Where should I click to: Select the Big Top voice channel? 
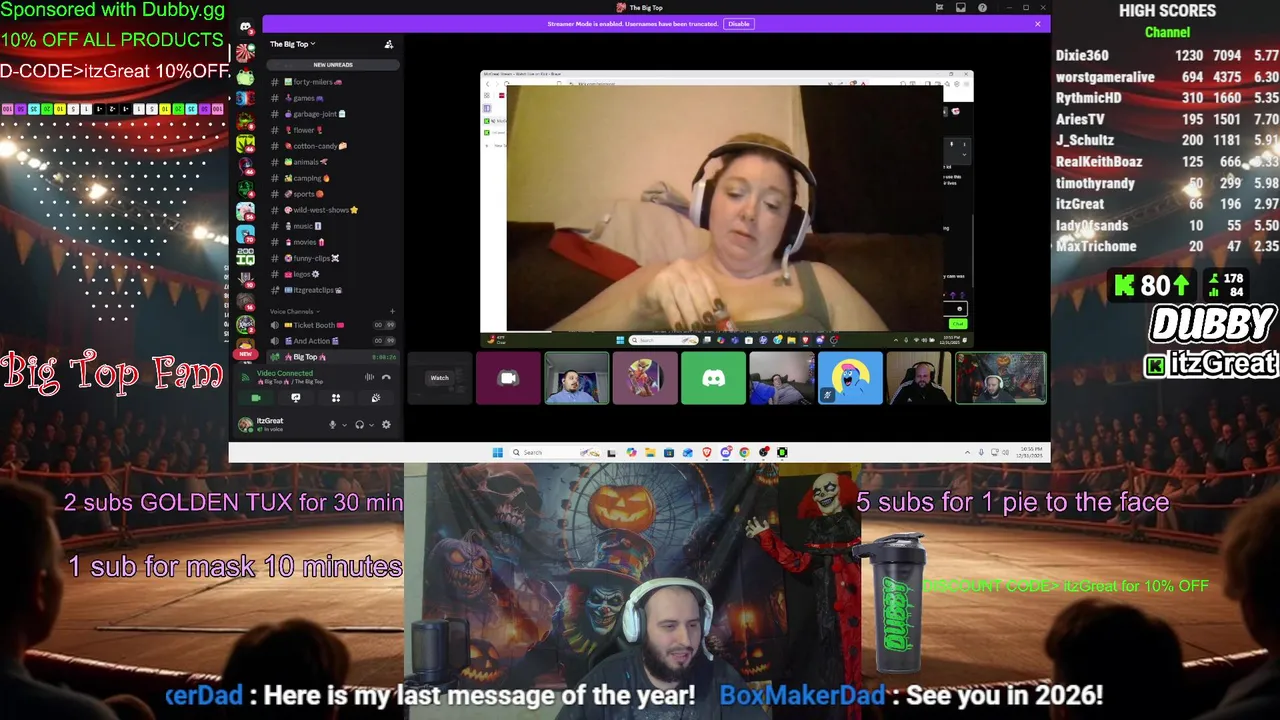coord(333,357)
